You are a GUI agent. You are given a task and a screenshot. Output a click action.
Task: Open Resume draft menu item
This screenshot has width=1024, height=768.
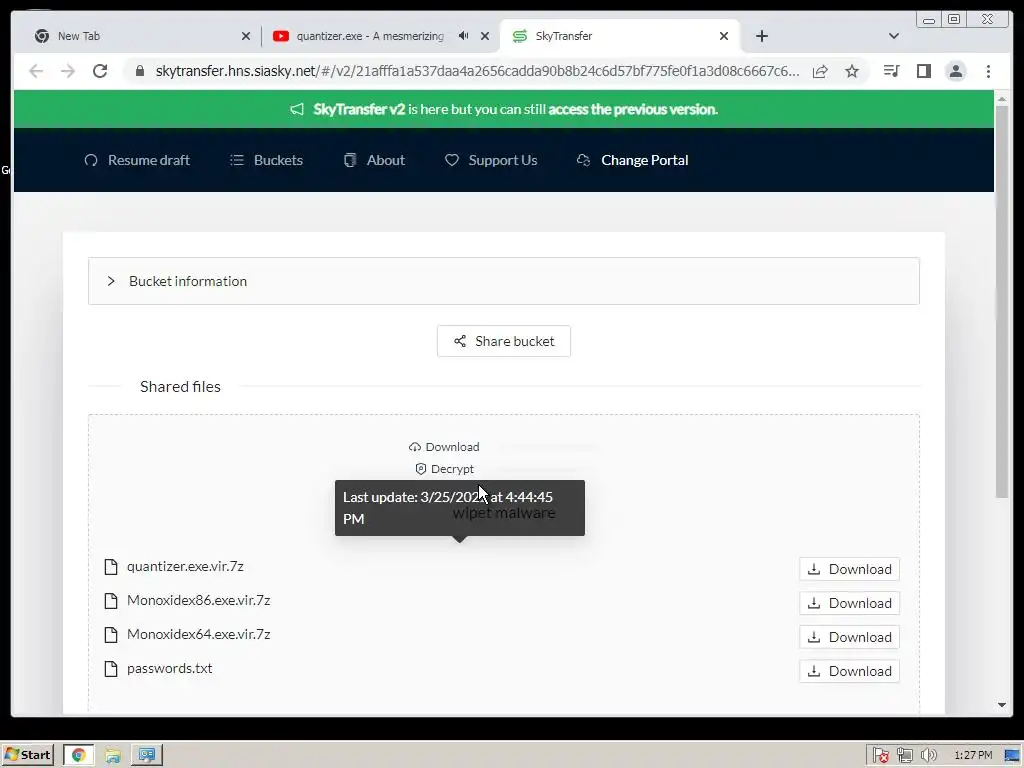tap(136, 160)
